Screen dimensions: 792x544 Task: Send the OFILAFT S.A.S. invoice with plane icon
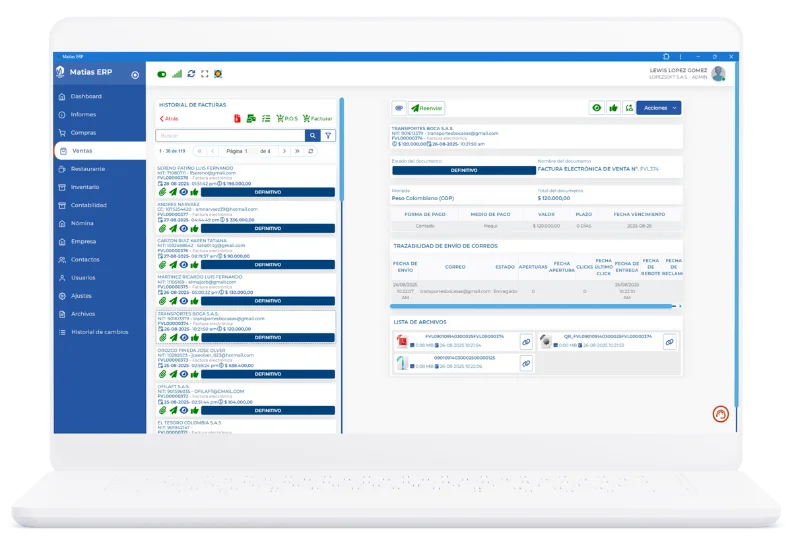point(173,411)
